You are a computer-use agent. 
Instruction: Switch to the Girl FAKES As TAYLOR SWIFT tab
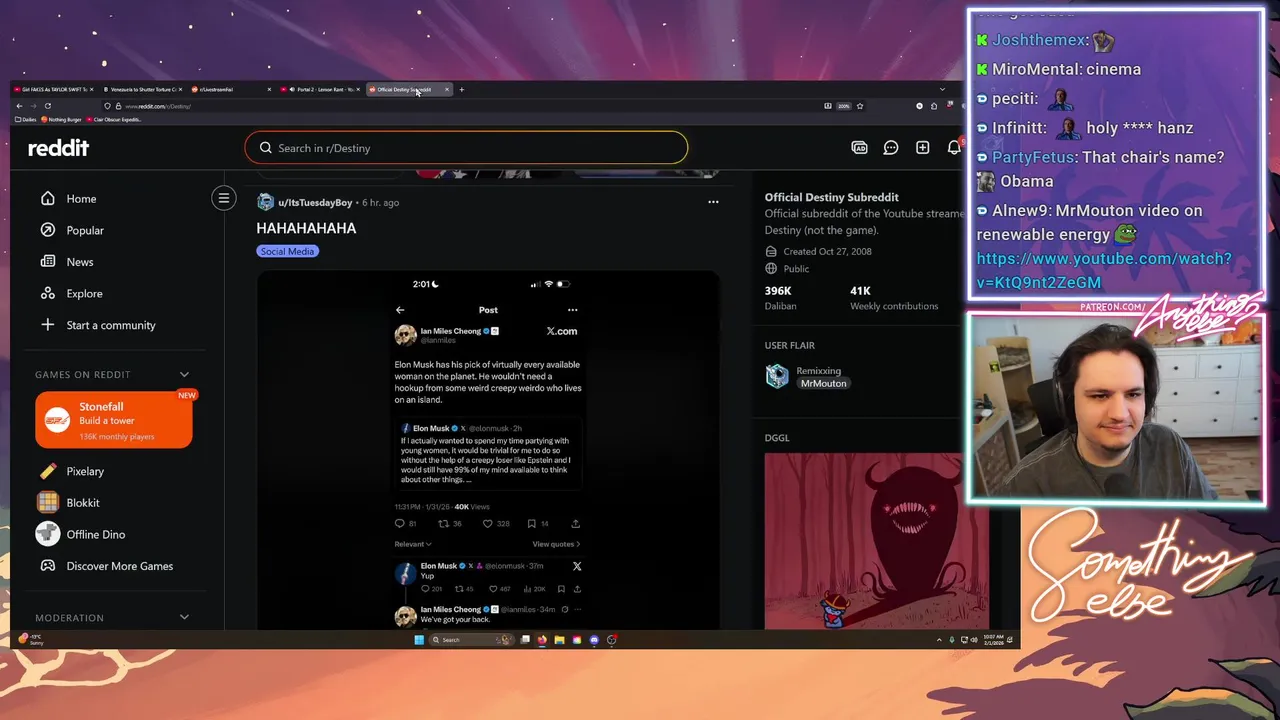tap(52, 89)
